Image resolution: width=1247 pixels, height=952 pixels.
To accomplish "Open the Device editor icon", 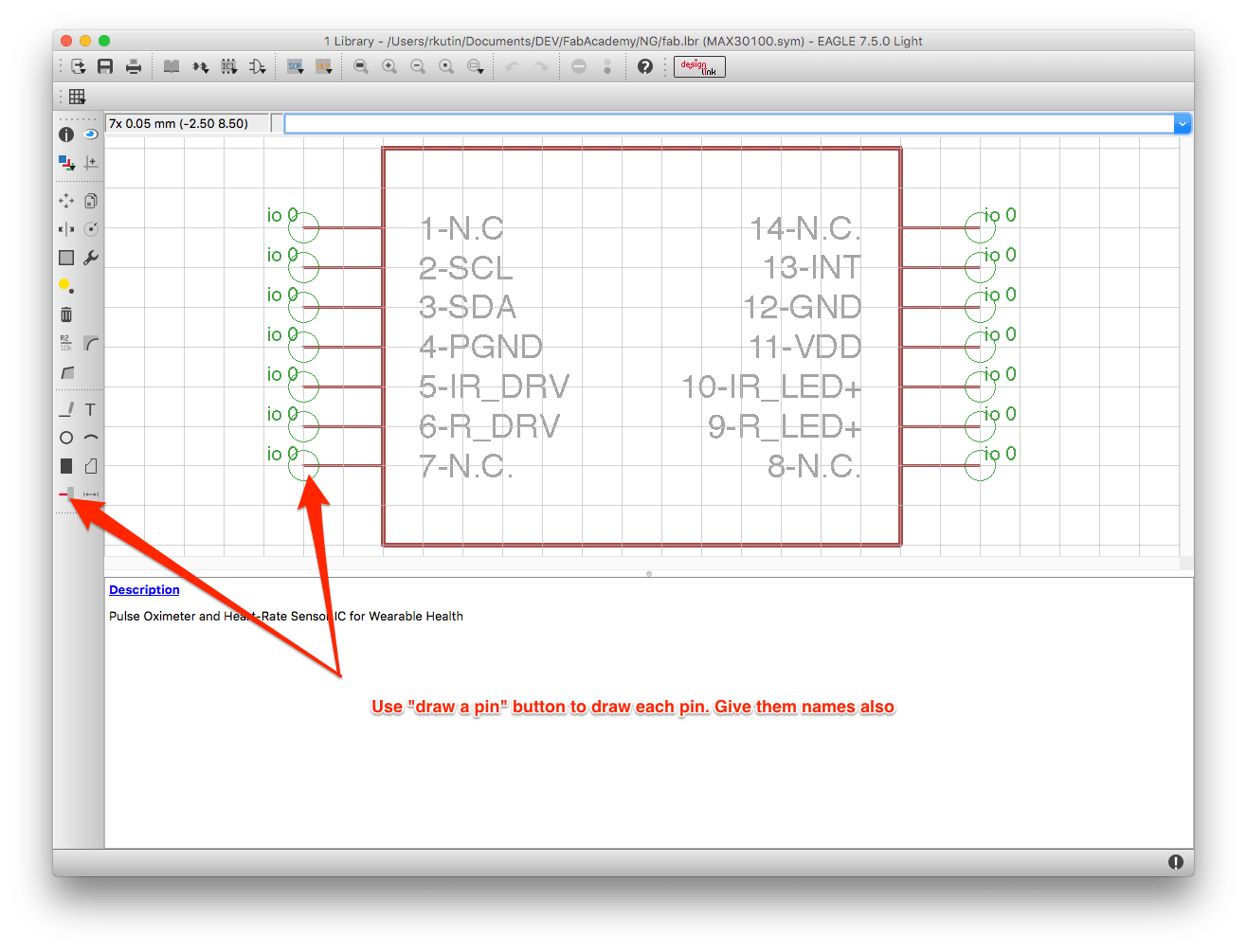I will (200, 66).
